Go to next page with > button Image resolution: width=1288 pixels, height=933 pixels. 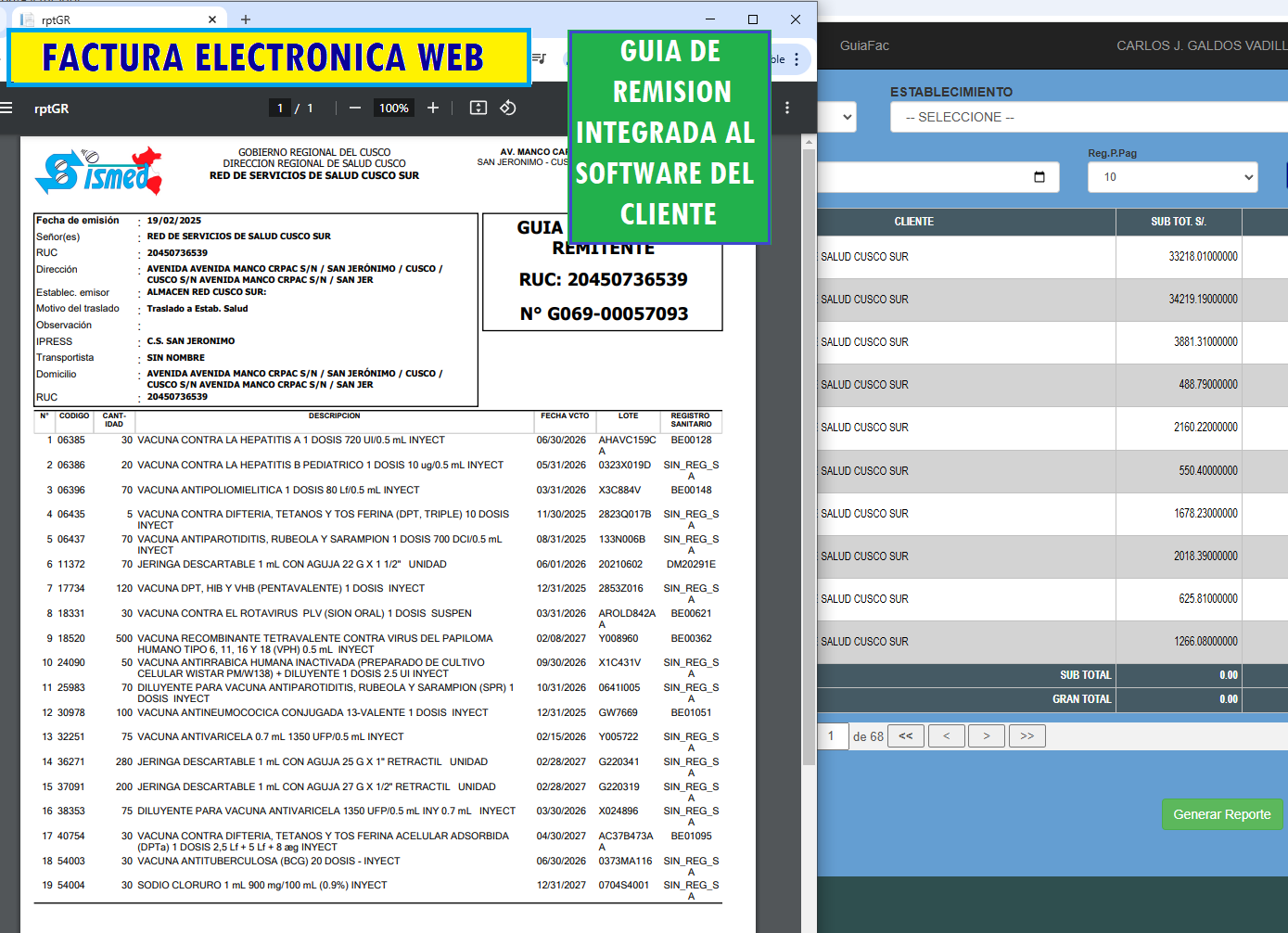pos(987,736)
